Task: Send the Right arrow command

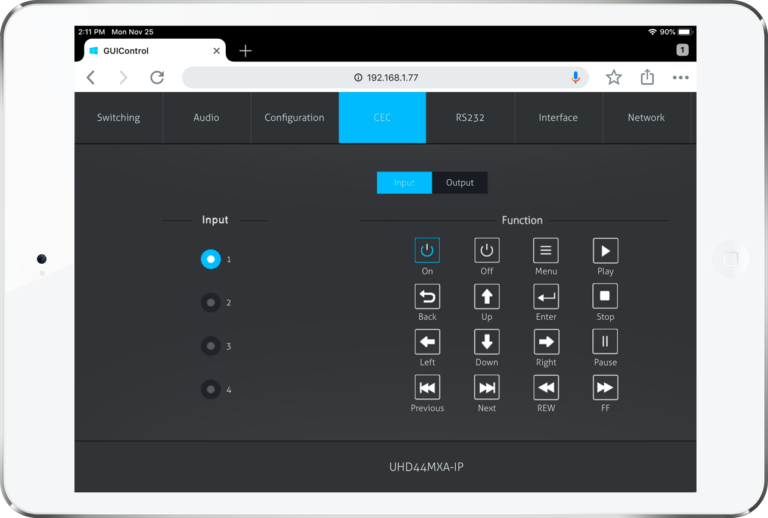Action: click(x=546, y=342)
